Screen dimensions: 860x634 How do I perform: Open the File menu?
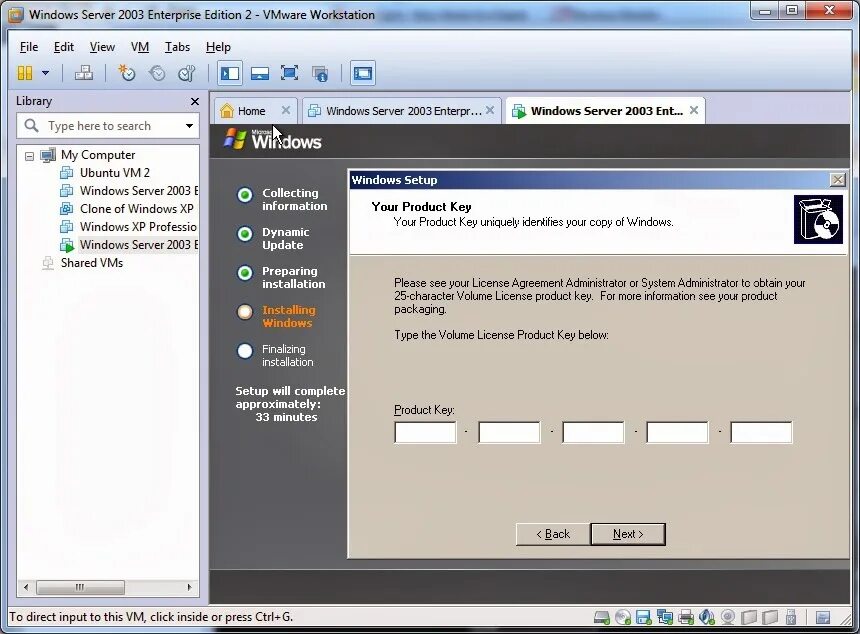[29, 47]
